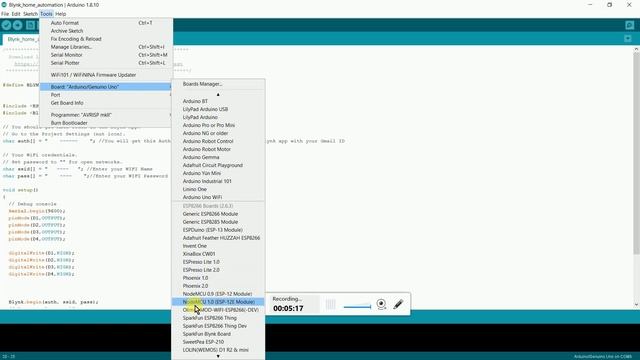The width and height of the screenshot is (640, 360).
Task: Select the pen annotation icon in recorder
Action: click(398, 304)
